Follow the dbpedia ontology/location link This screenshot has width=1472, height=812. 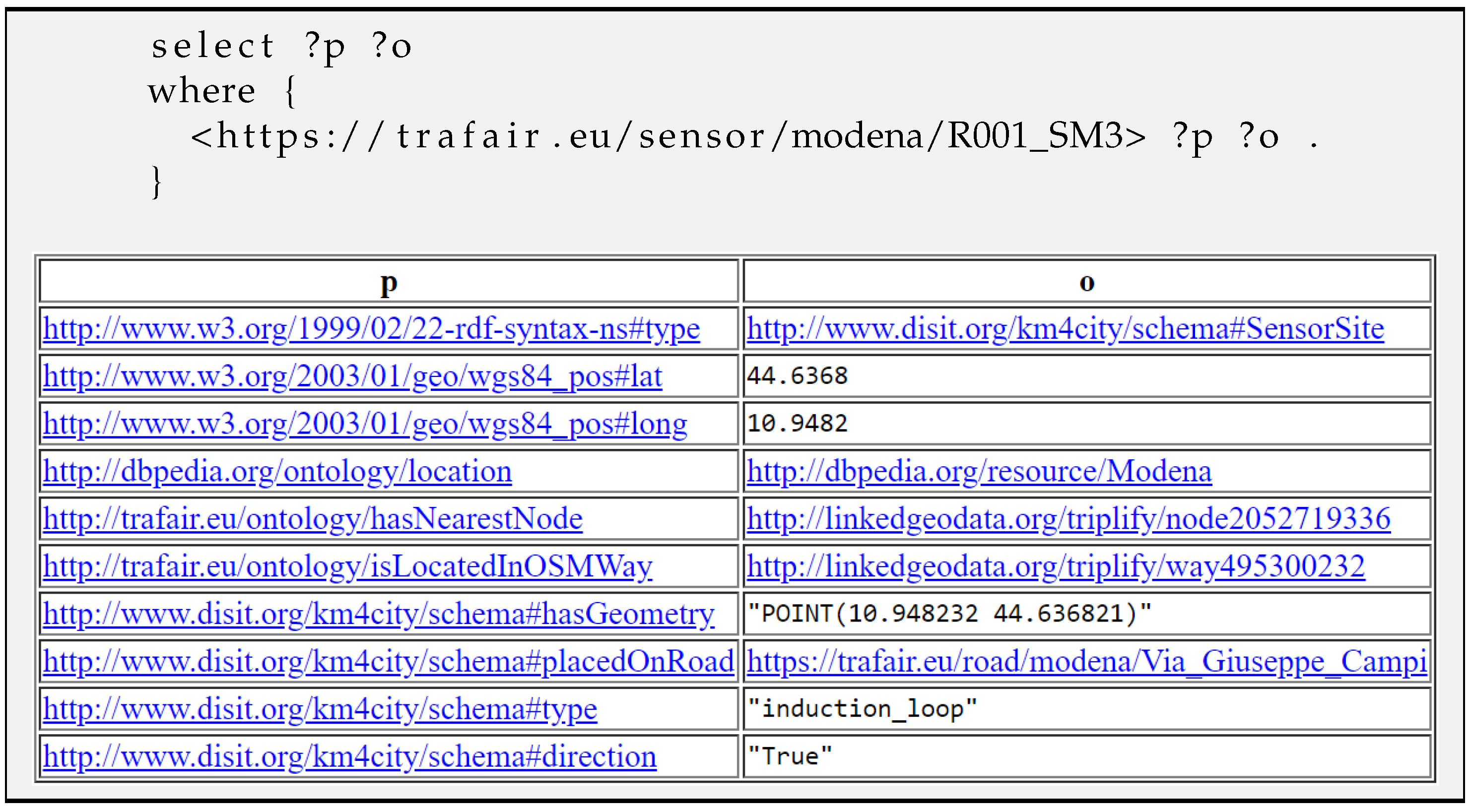pyautogui.click(x=277, y=472)
